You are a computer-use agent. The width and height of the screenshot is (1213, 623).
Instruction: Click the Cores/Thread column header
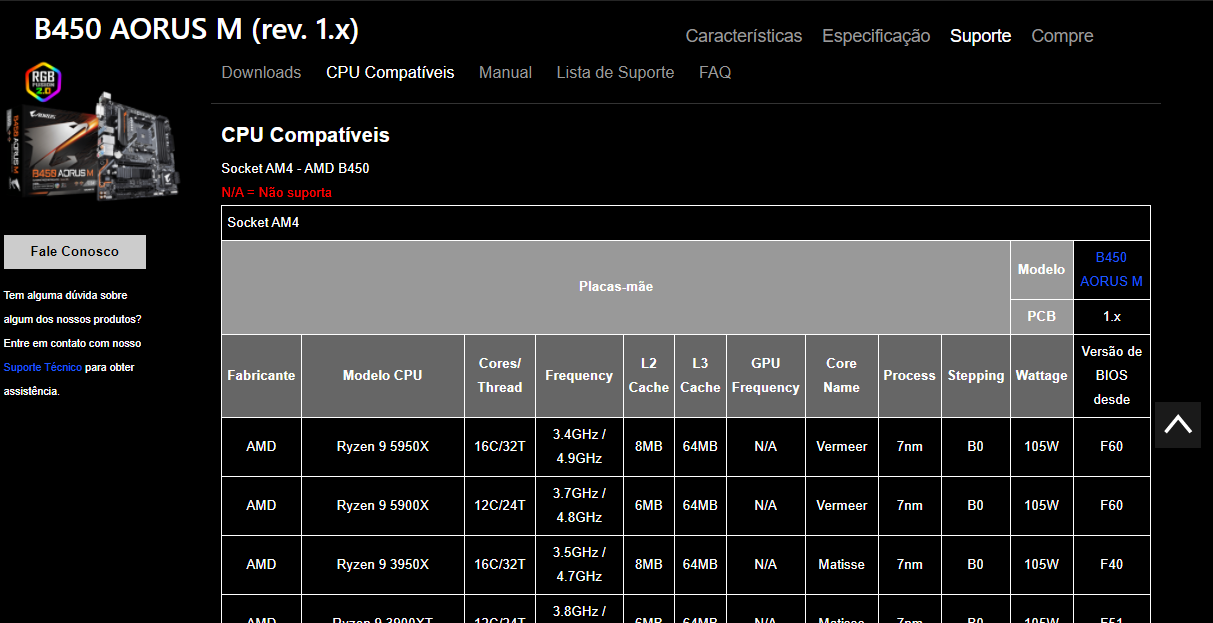coord(500,376)
